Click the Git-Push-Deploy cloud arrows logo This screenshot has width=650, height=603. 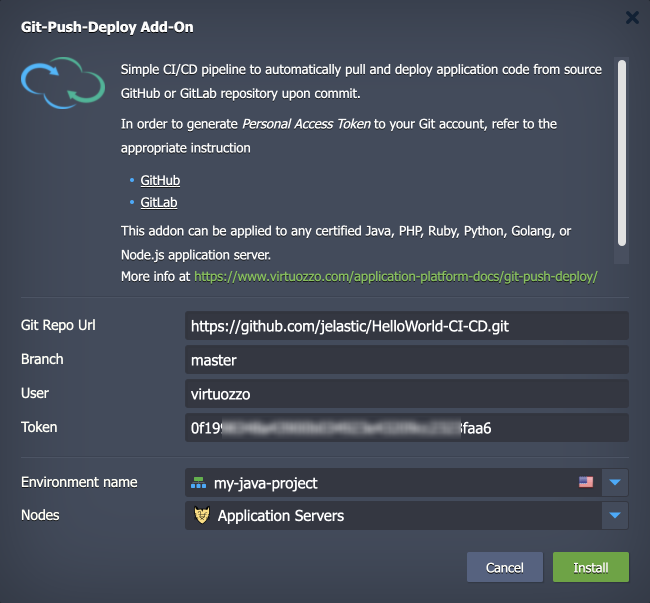63,83
